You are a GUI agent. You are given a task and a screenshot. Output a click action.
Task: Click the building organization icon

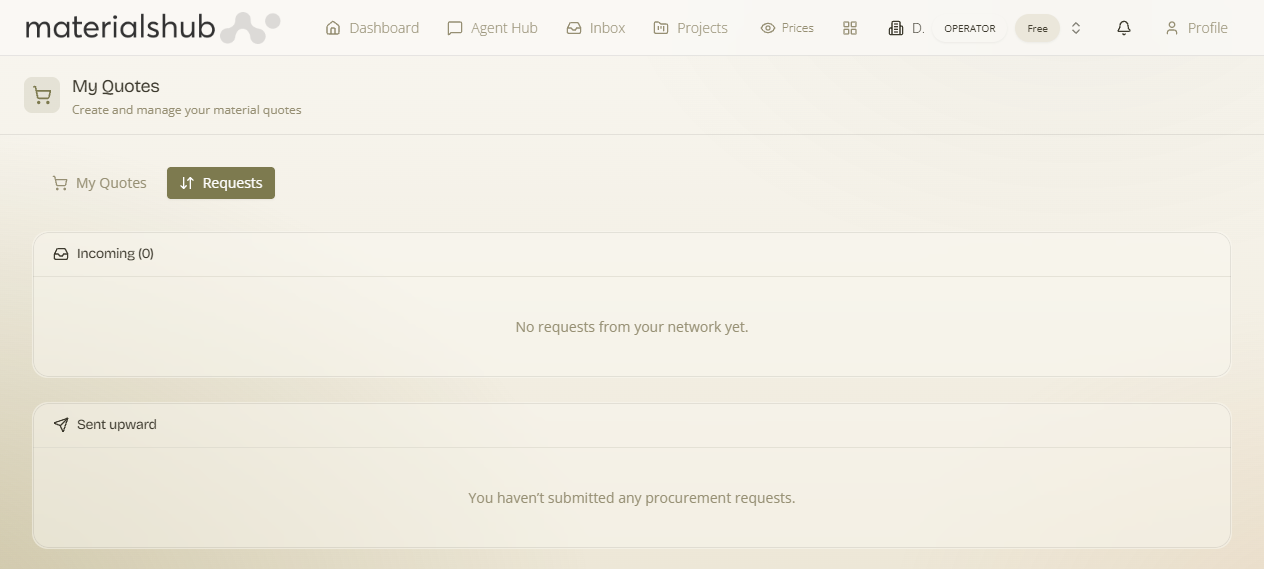896,28
